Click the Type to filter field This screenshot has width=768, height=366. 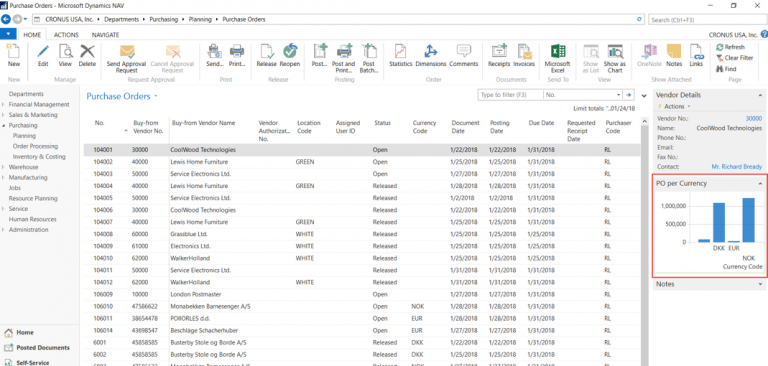[510, 95]
